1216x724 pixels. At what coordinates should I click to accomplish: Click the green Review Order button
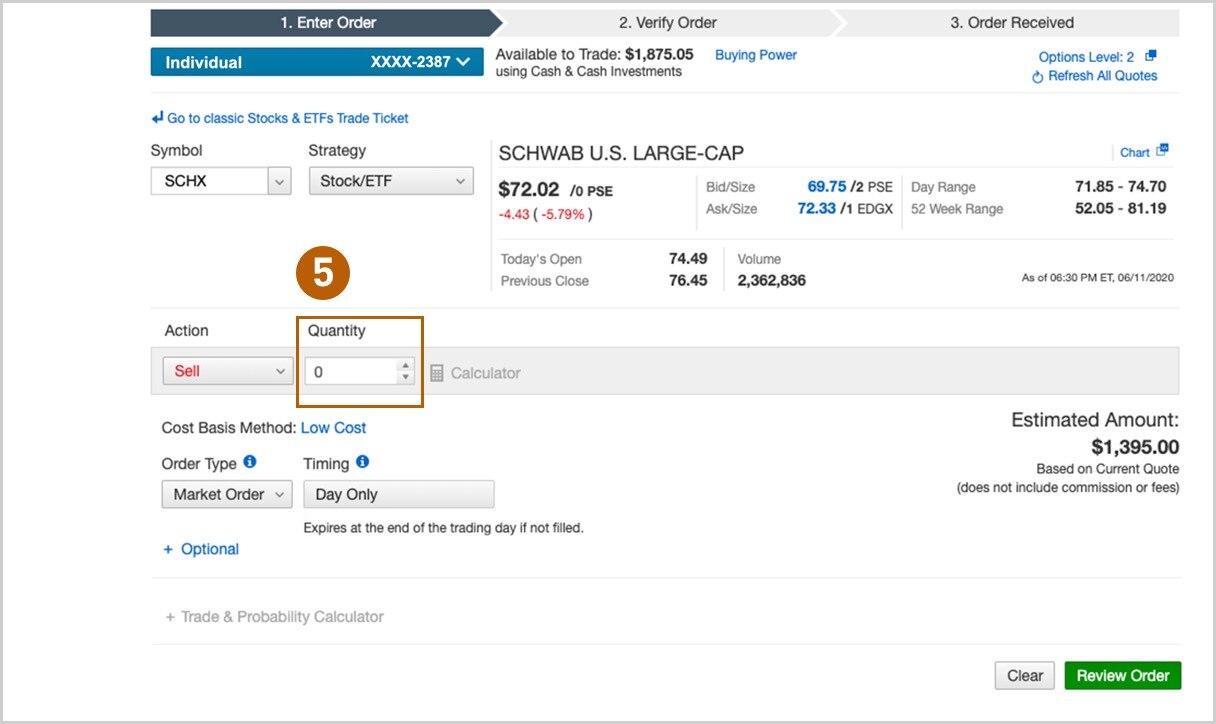1123,676
